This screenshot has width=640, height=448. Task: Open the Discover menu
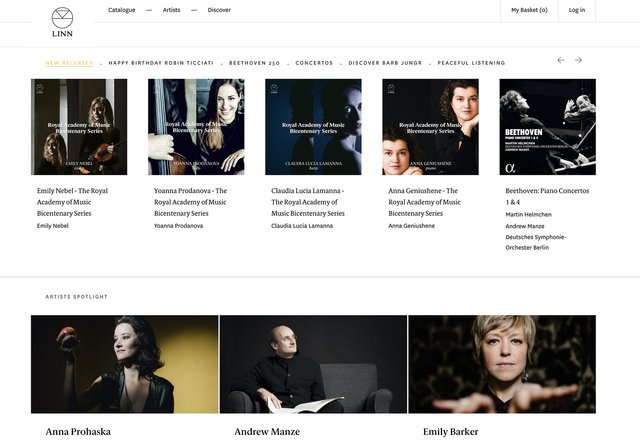219,10
